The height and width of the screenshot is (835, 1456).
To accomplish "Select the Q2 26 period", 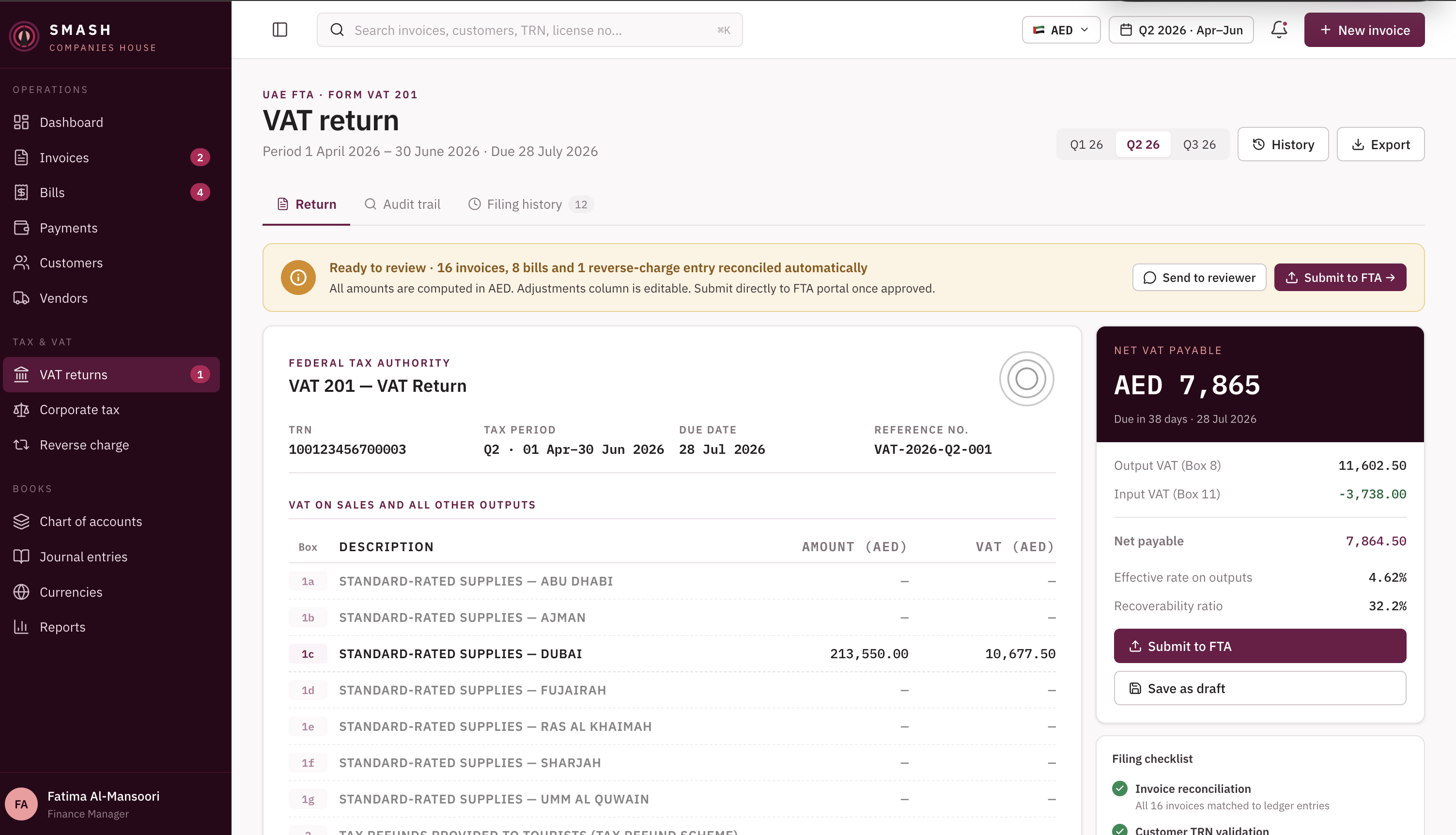I will tap(1143, 144).
